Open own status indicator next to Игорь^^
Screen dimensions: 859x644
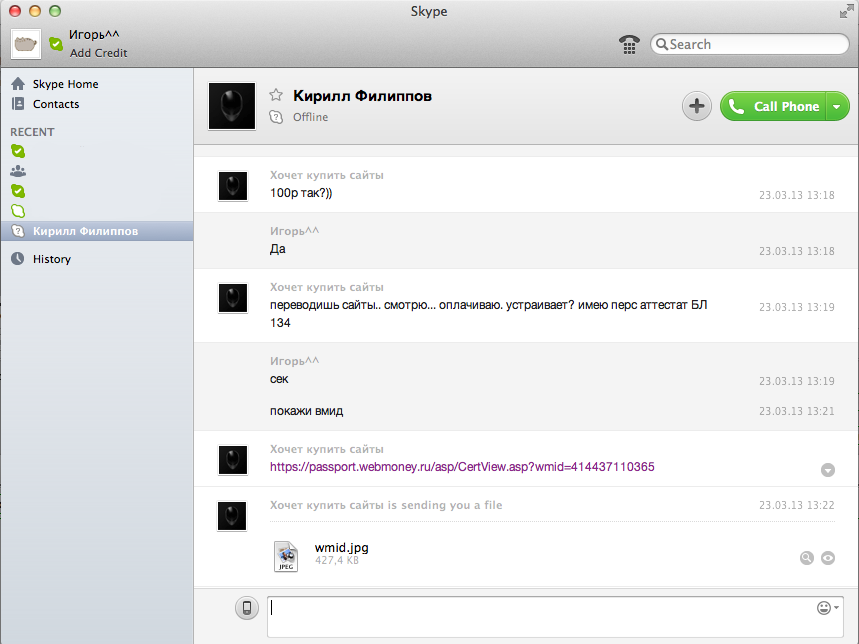coord(56,44)
